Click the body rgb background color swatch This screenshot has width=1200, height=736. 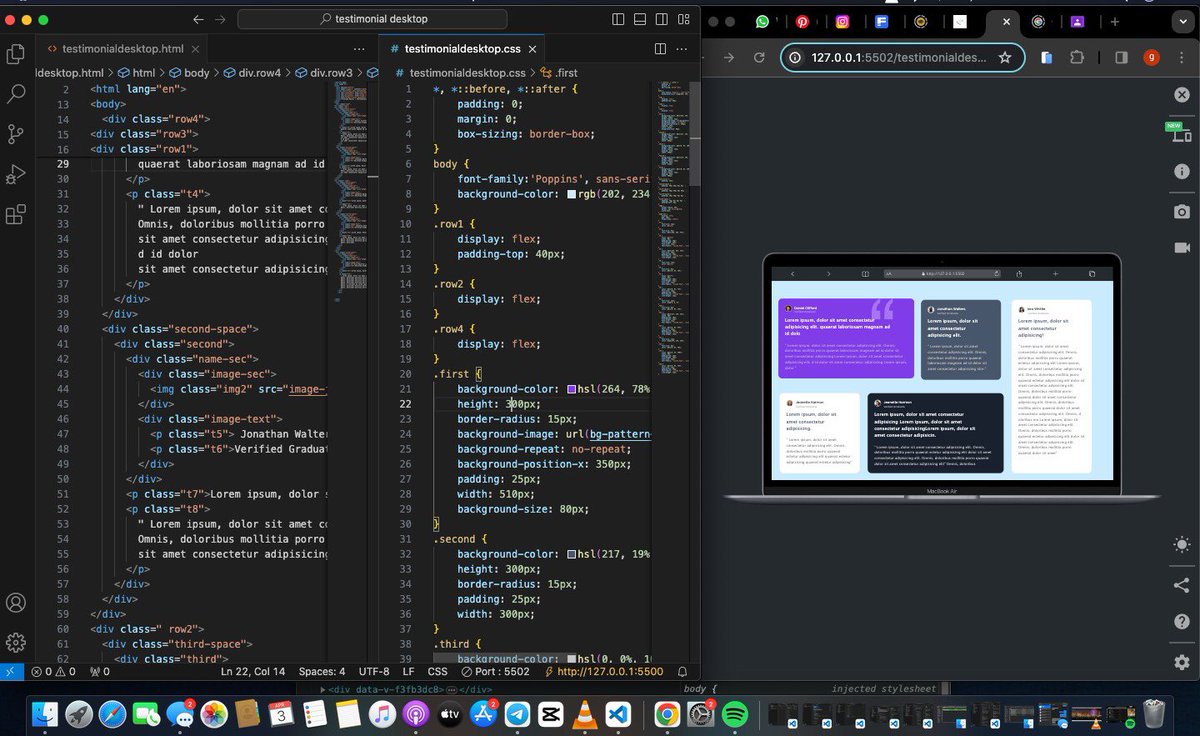pos(571,194)
